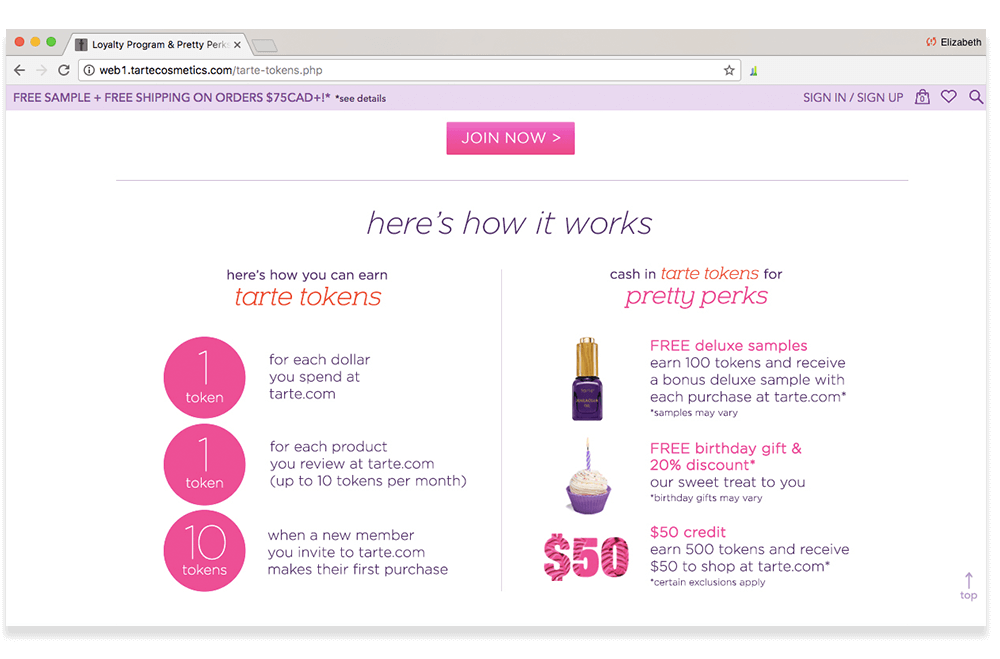Viewport: 1000px width, 659px height.
Task: Close the browser window with red button
Action: (19, 42)
